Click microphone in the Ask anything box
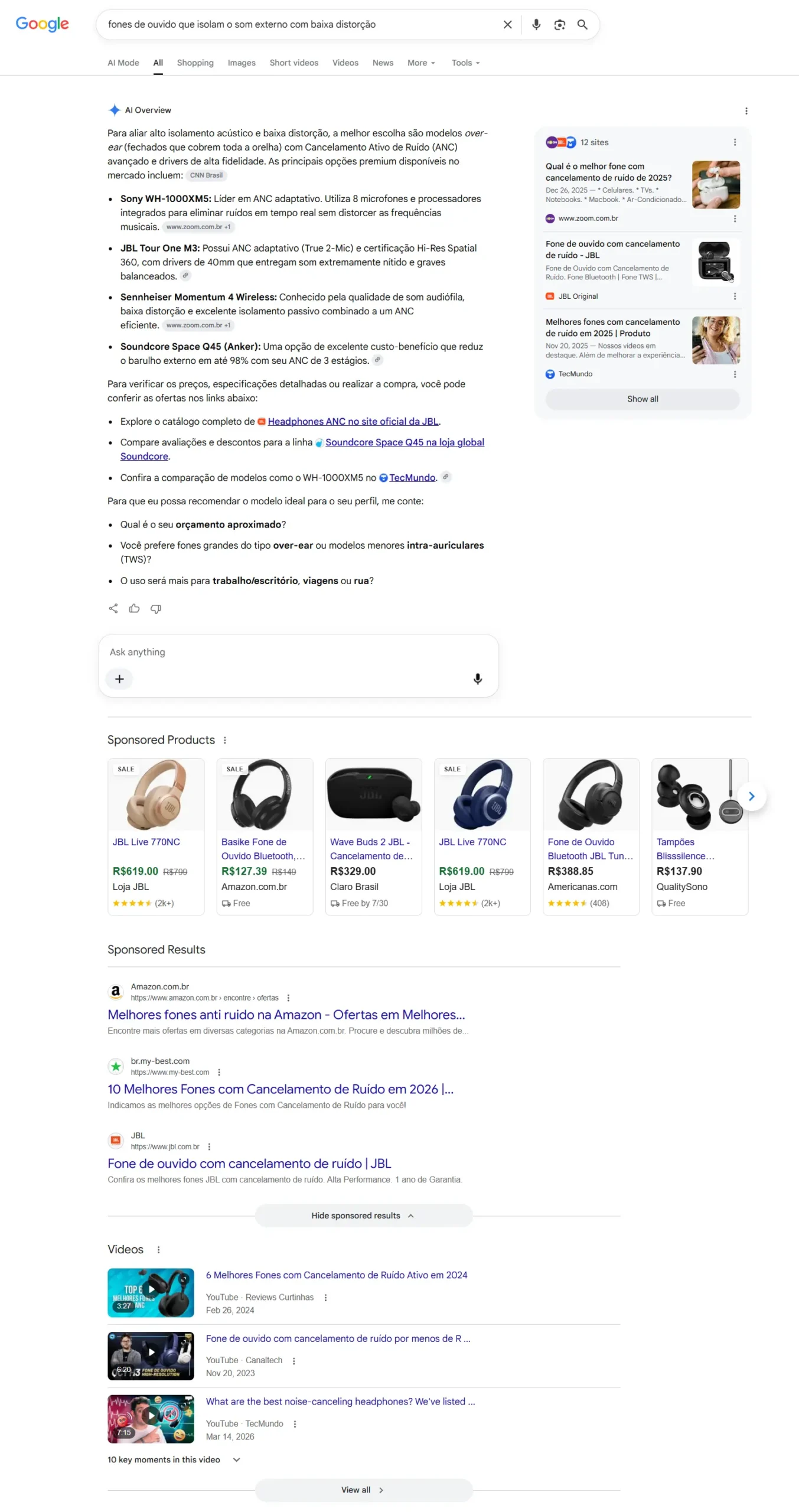799x1512 pixels. [478, 679]
